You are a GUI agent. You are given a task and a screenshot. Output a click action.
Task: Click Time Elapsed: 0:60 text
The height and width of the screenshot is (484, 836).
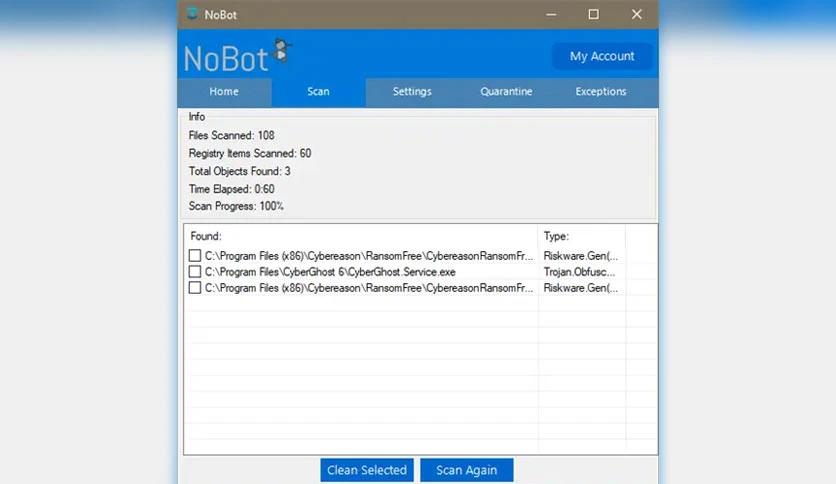(x=231, y=189)
